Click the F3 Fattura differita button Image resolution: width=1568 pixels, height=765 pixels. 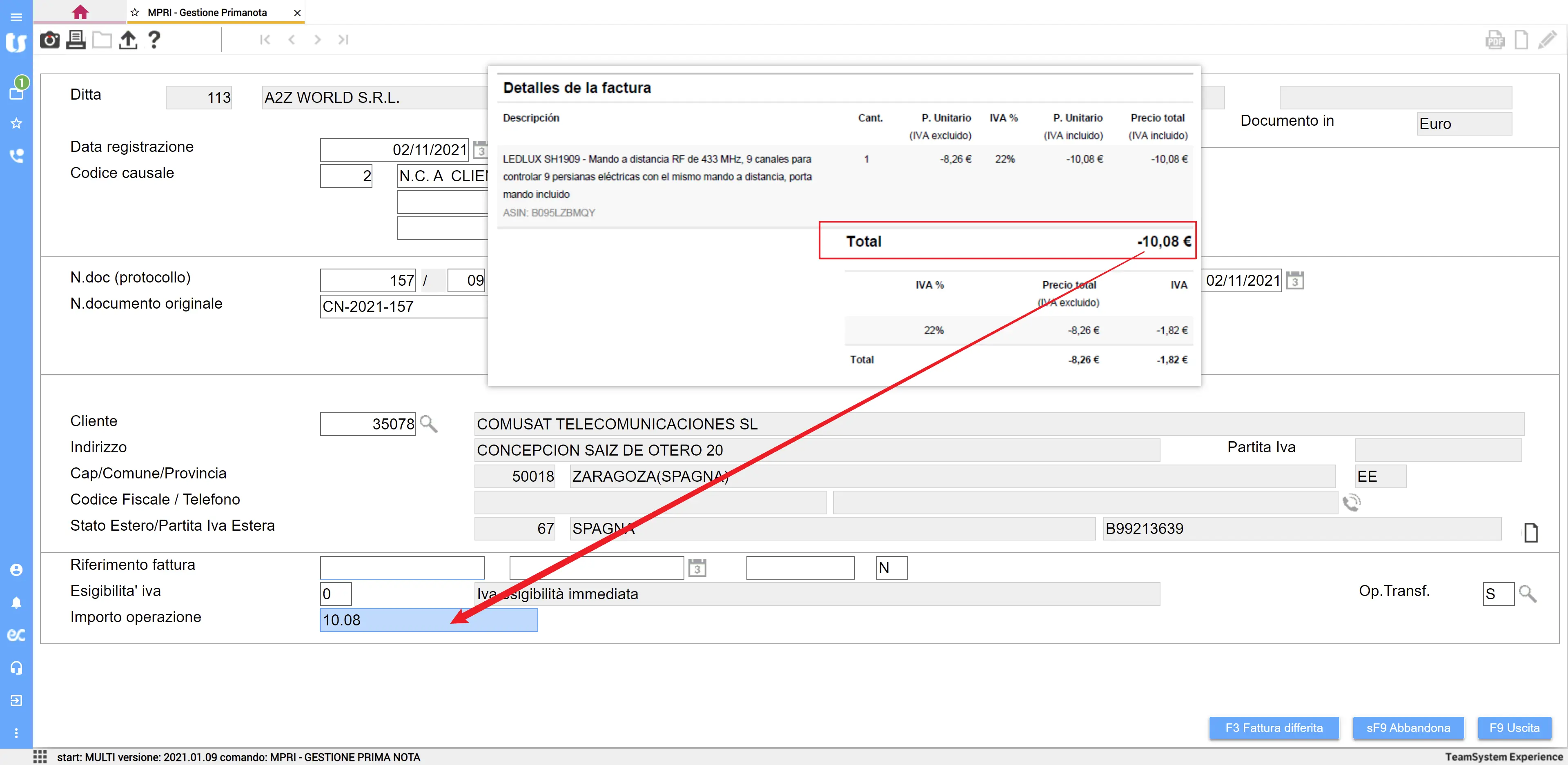click(x=1274, y=728)
